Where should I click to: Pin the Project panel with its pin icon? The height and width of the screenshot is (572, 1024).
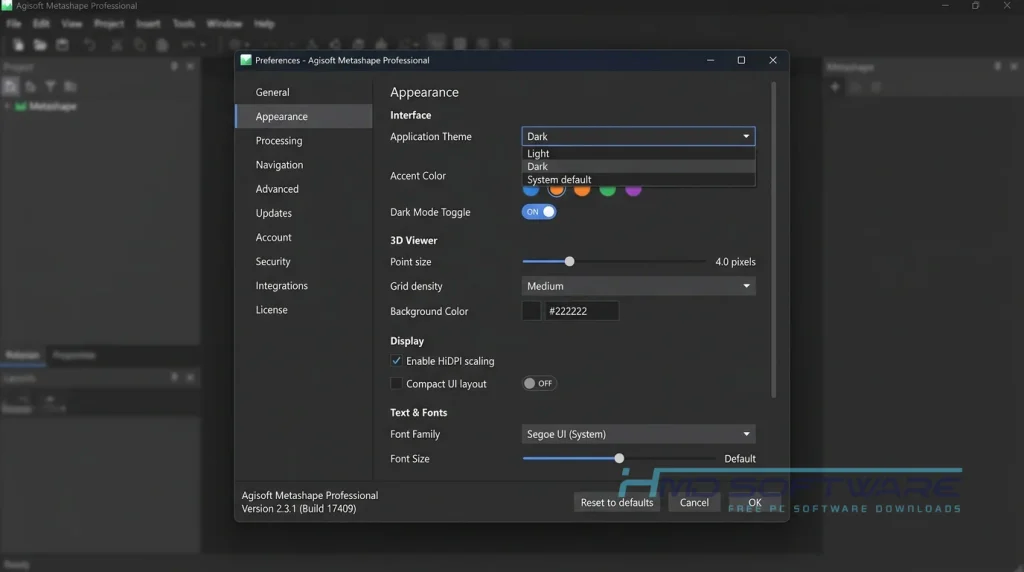click(x=174, y=67)
